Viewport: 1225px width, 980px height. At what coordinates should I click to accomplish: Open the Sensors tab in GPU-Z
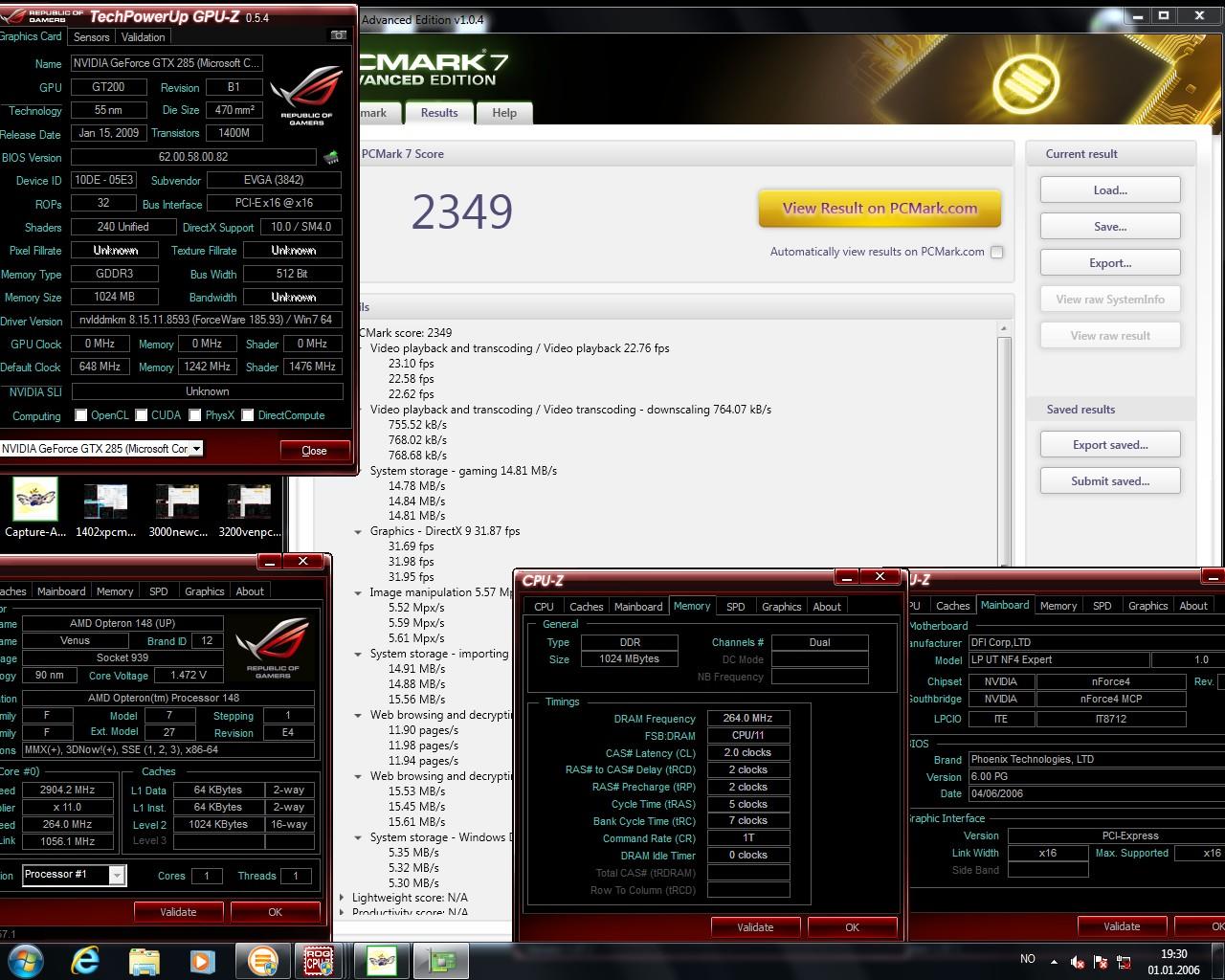(92, 37)
